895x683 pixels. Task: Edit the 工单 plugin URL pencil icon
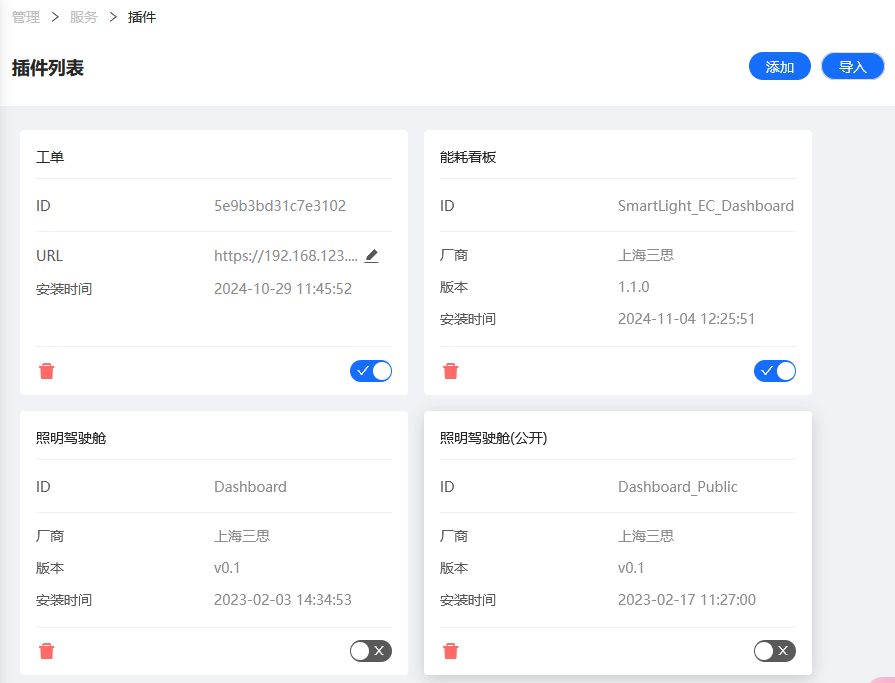point(372,256)
